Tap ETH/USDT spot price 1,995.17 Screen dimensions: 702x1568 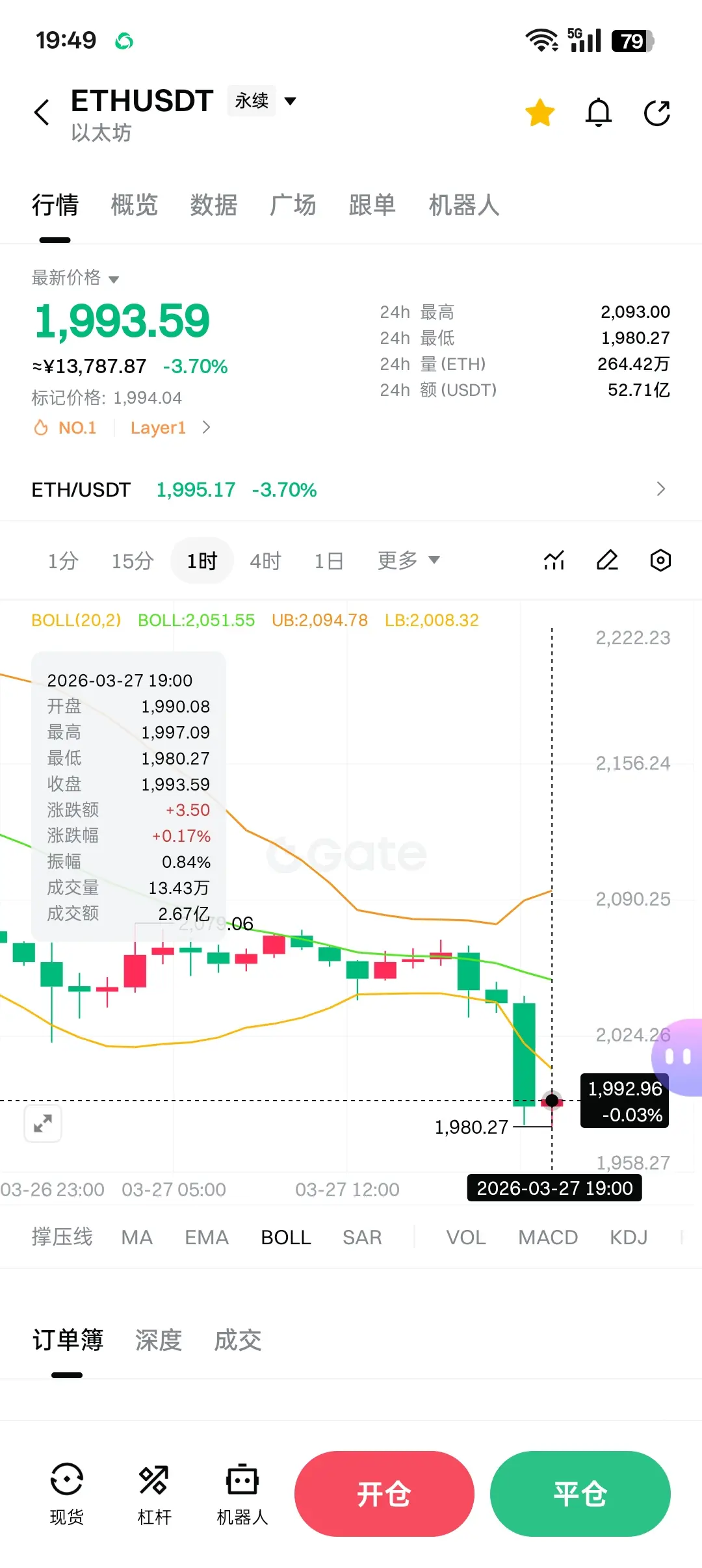click(x=196, y=490)
